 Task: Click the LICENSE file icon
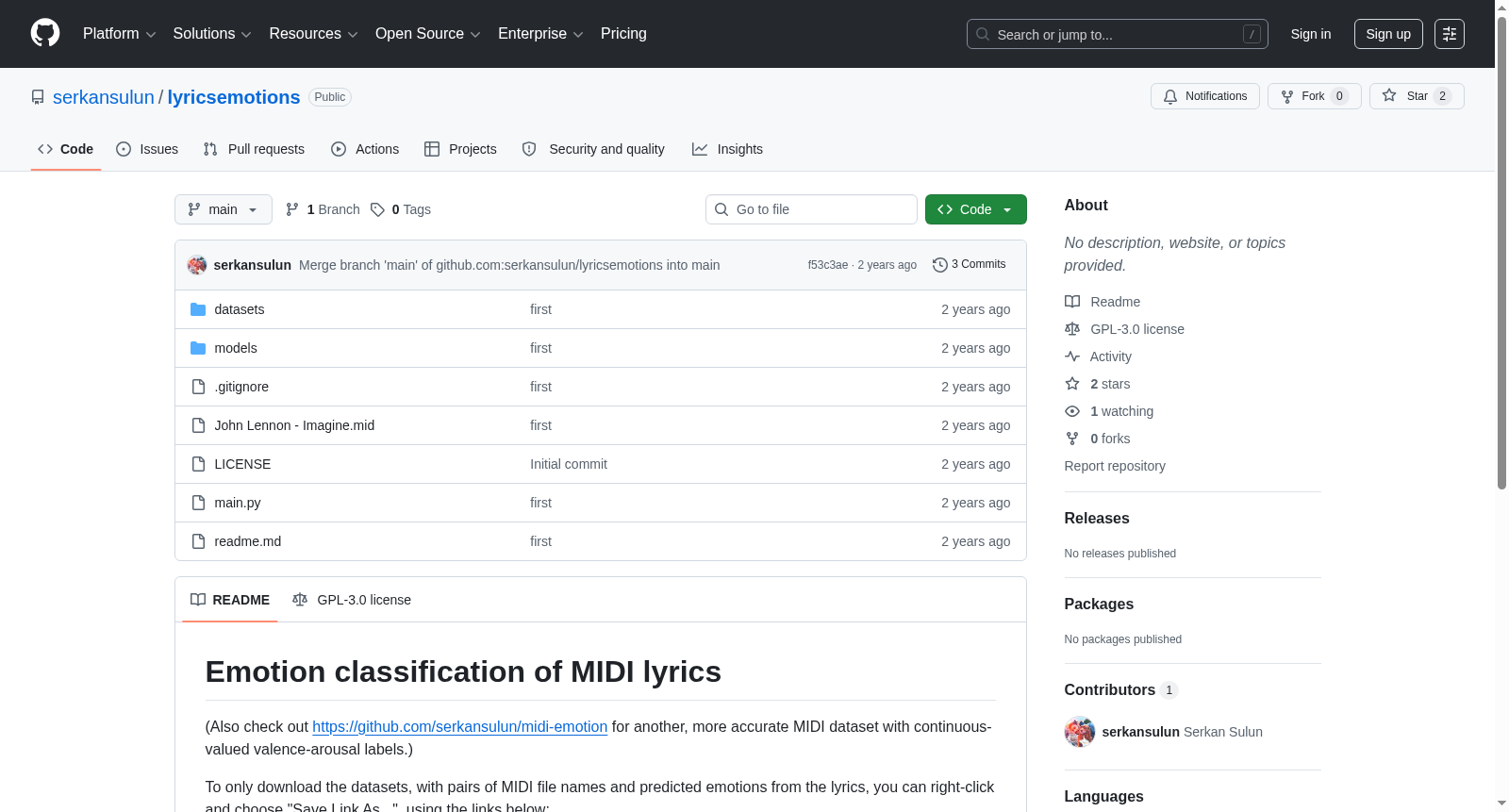(x=198, y=464)
